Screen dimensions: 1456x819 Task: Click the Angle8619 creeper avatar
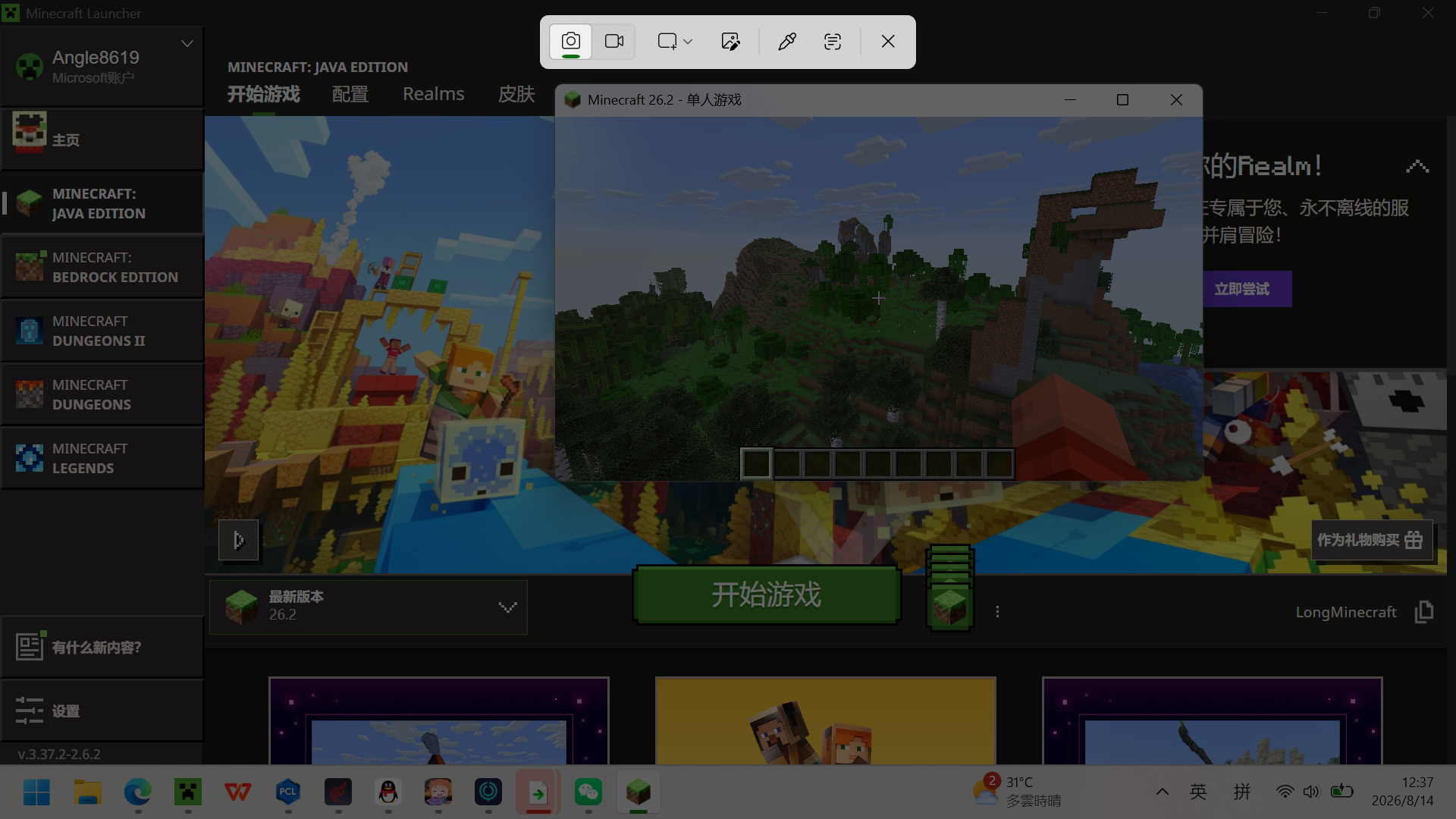(30, 67)
